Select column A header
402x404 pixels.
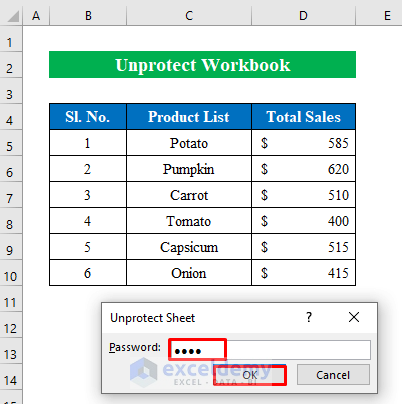coord(36,15)
